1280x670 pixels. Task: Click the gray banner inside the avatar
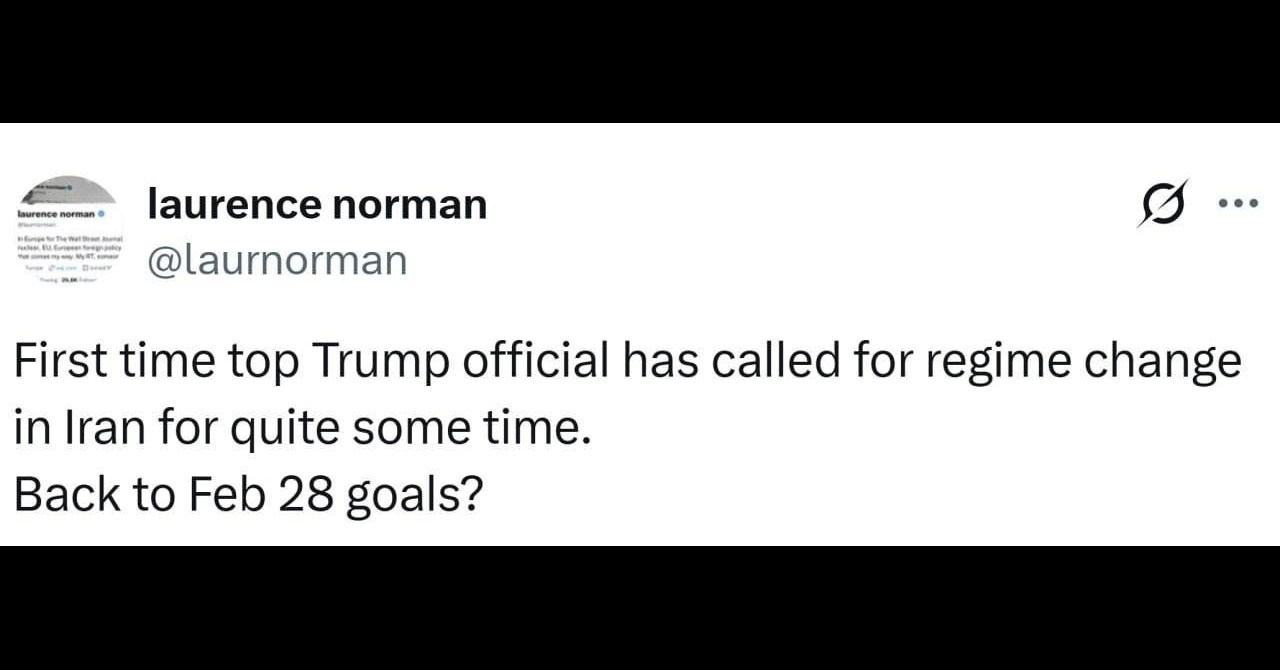pos(68,191)
